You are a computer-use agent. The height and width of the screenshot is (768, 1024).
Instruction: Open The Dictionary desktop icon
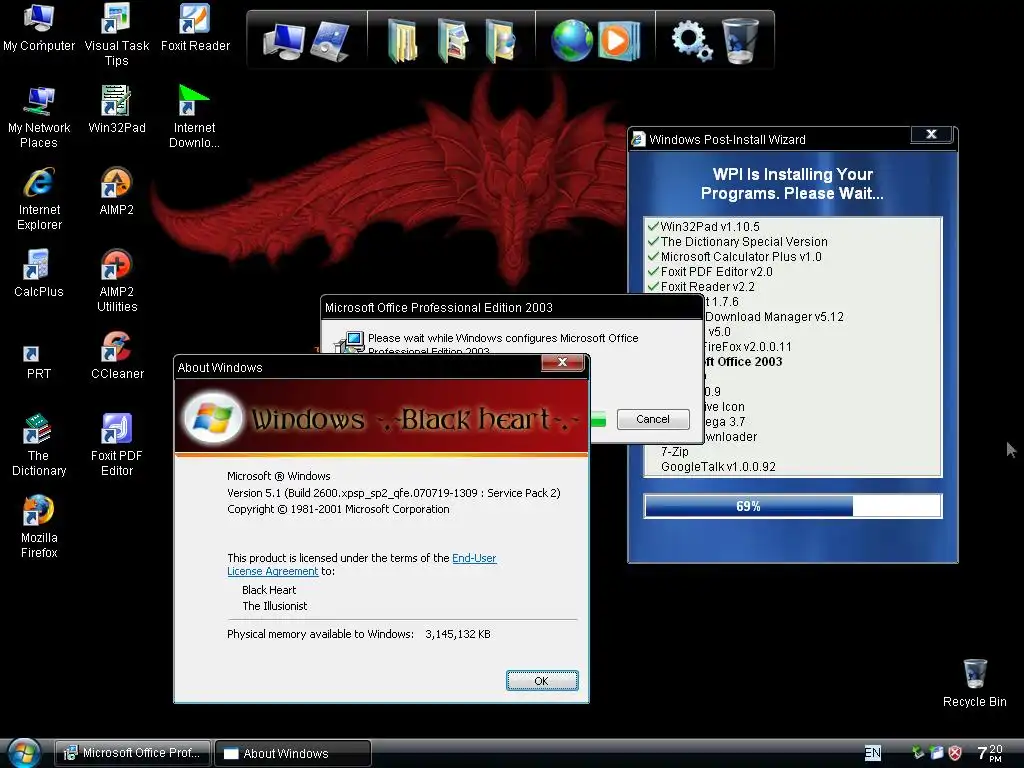pyautogui.click(x=39, y=445)
